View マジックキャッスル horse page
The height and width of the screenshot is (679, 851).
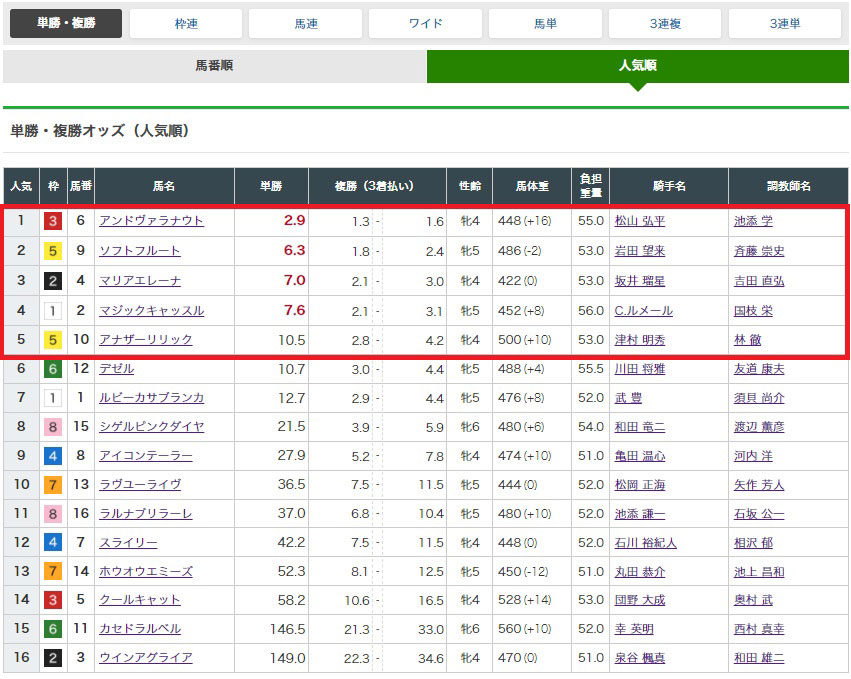click(x=151, y=311)
